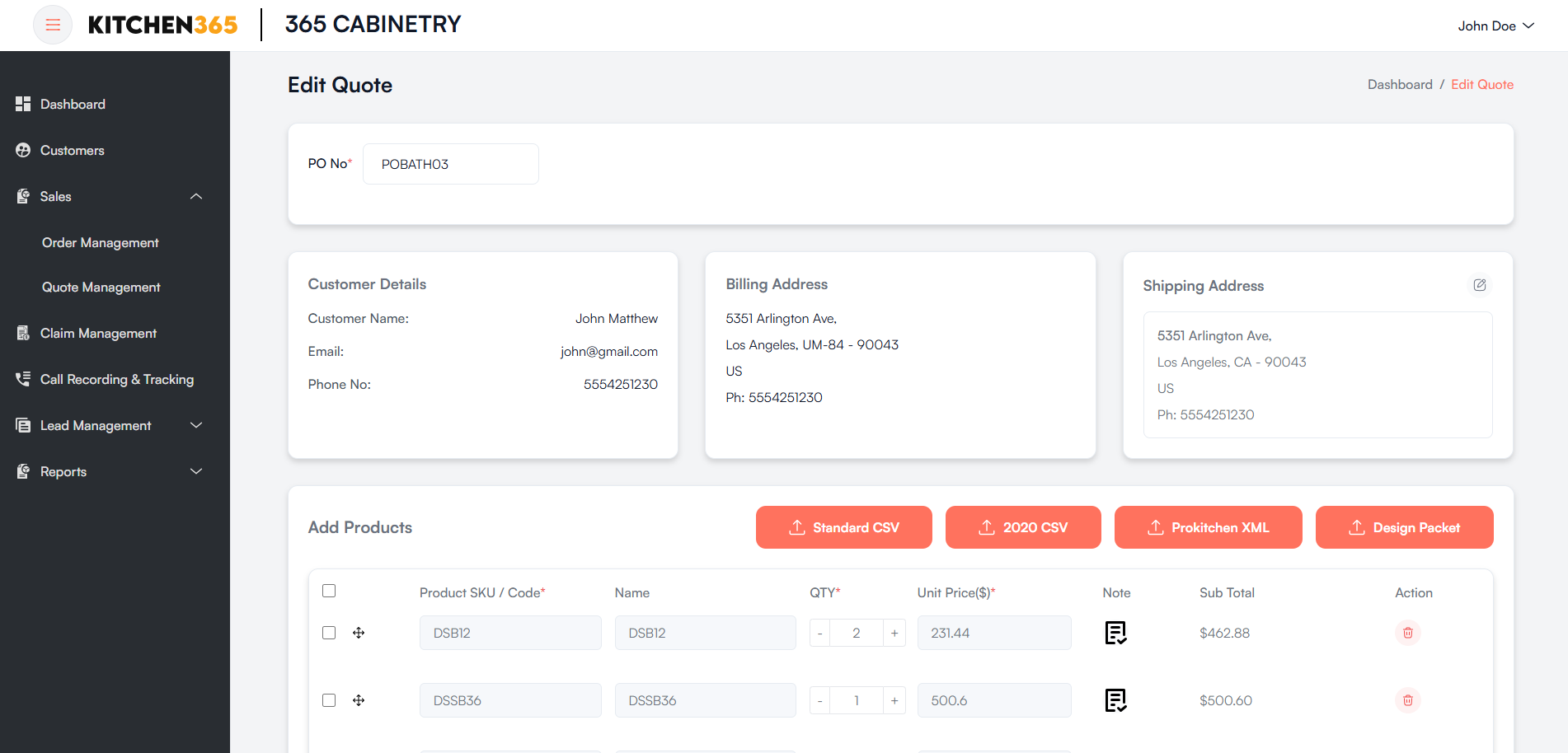Delete the DSB12 product row
This screenshot has height=753, width=1568.
(1408, 633)
